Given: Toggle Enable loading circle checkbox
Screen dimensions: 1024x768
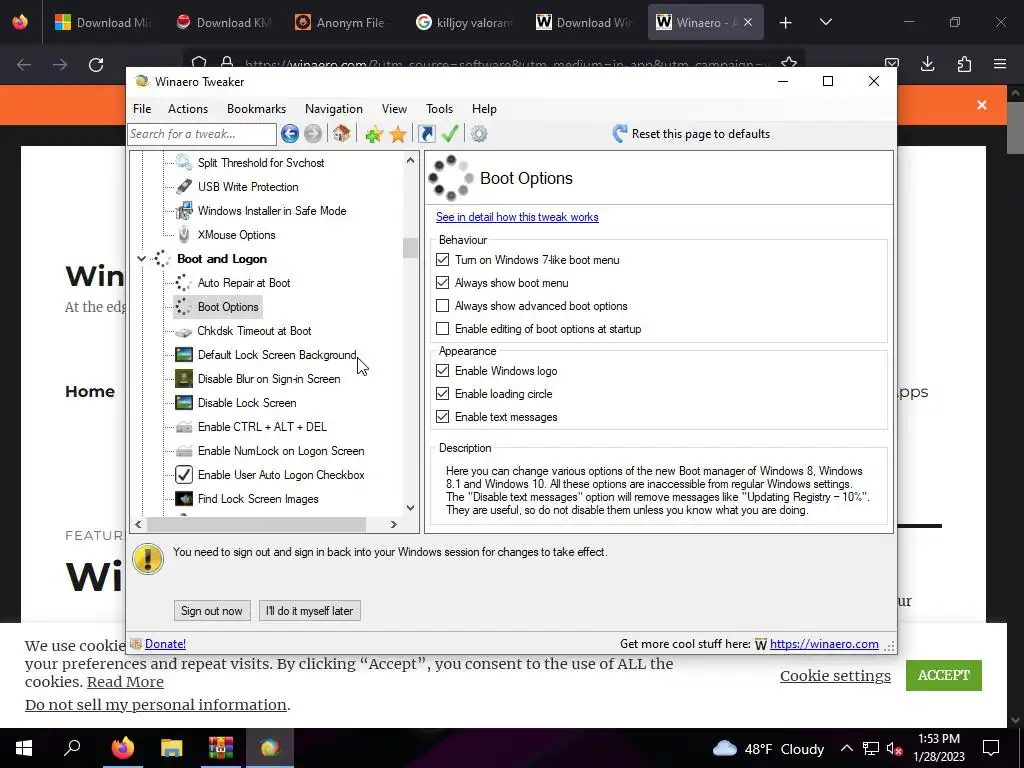Looking at the screenshot, I should coord(443,394).
